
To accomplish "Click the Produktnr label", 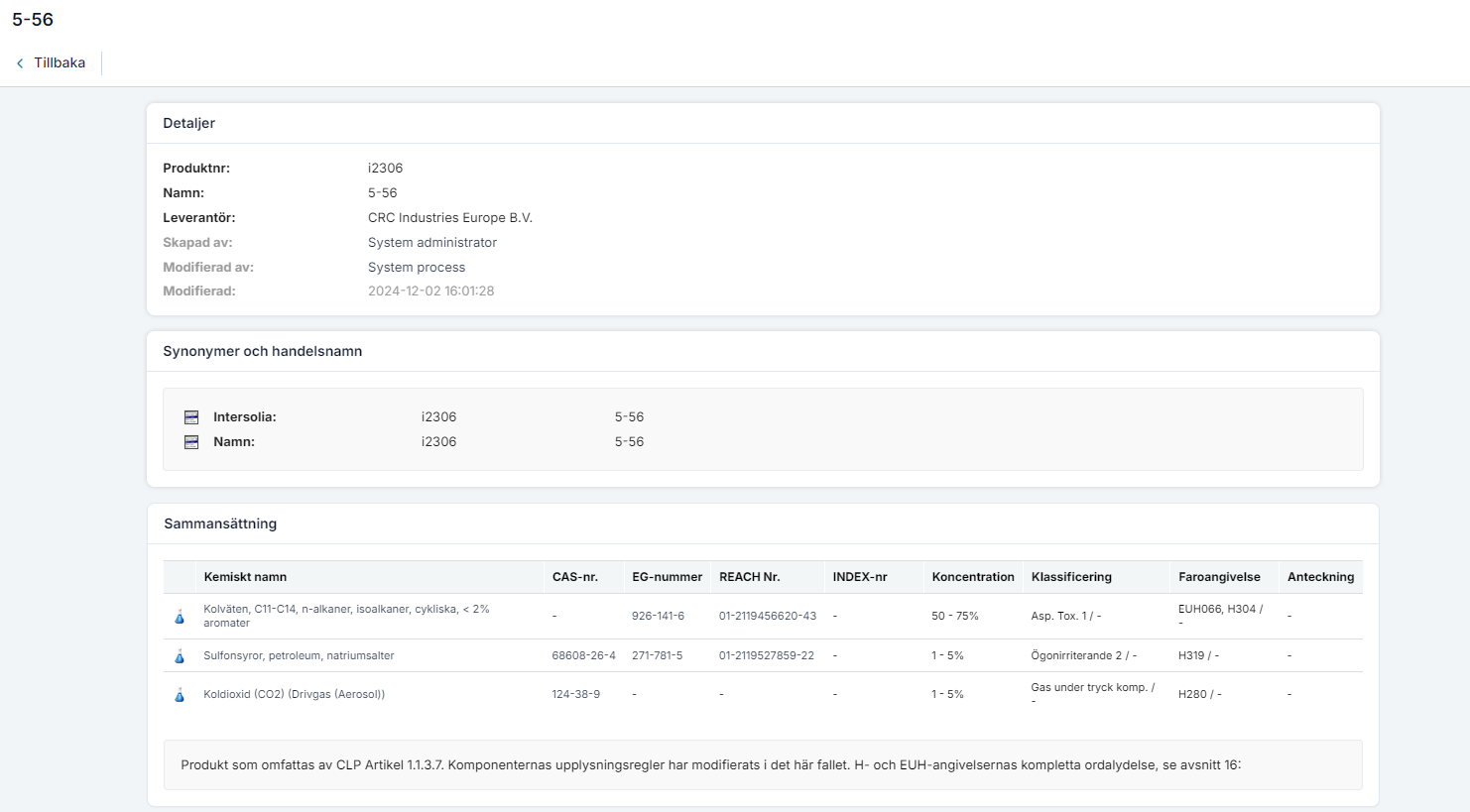I will (196, 169).
